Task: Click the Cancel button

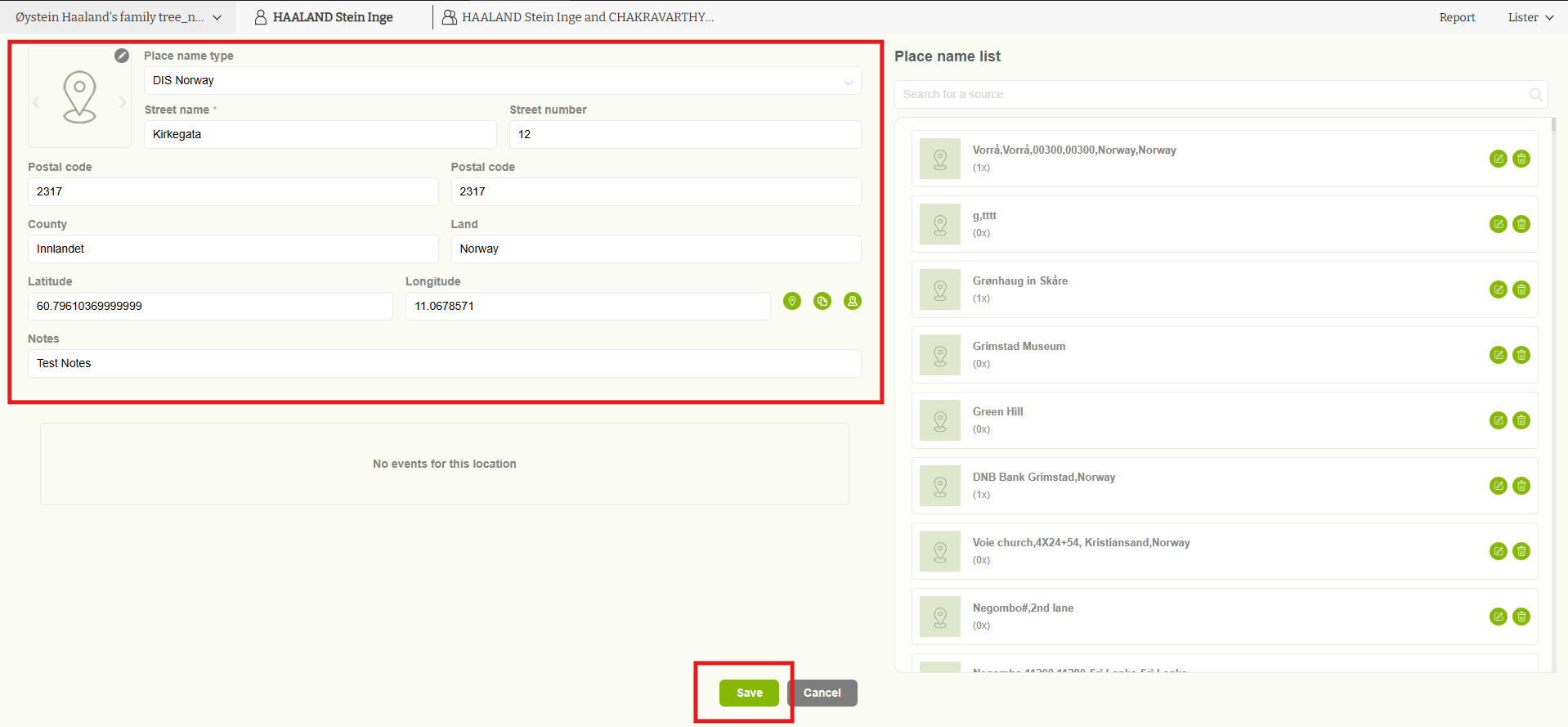Action: (x=822, y=693)
